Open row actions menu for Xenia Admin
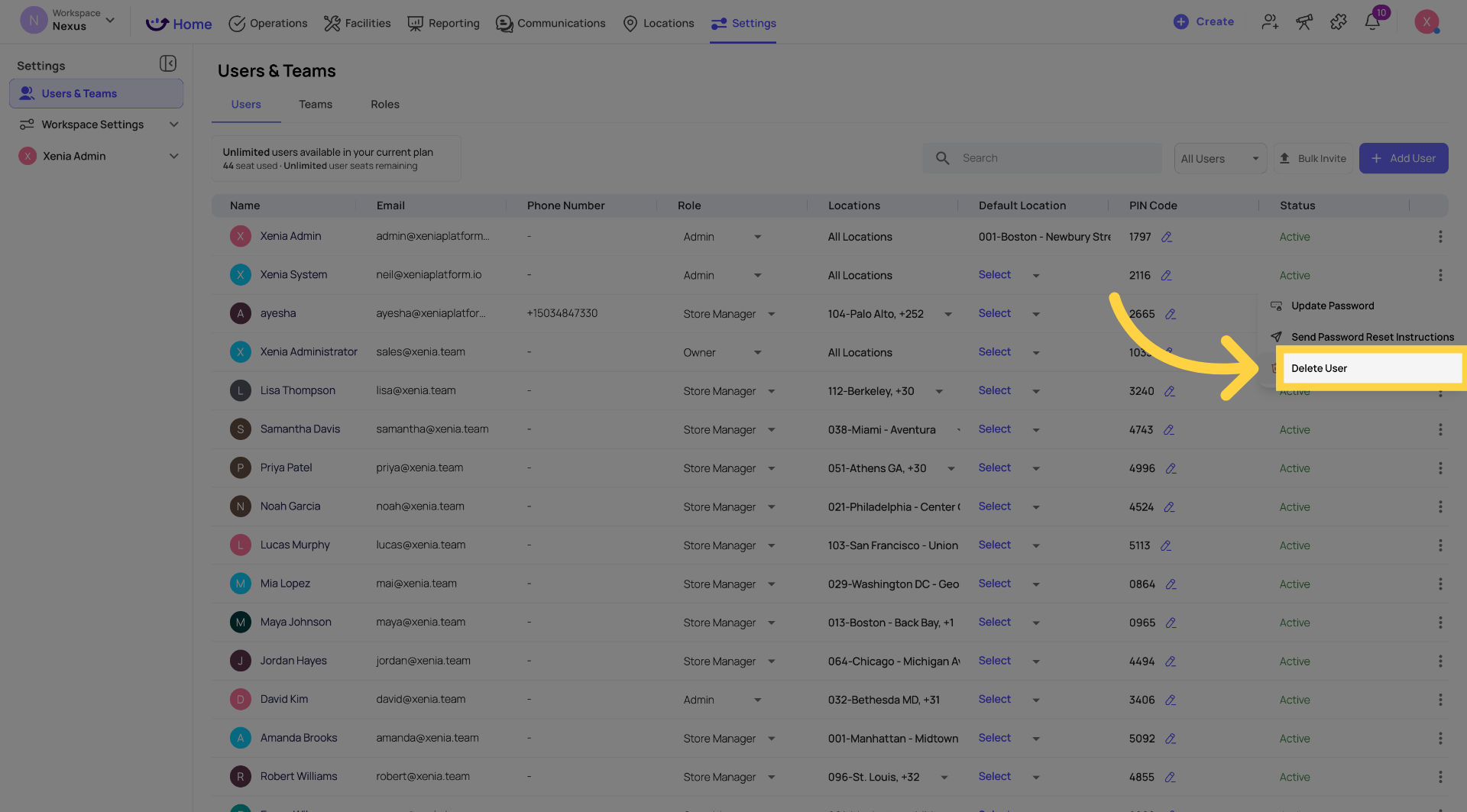1467x812 pixels. pos(1440,237)
